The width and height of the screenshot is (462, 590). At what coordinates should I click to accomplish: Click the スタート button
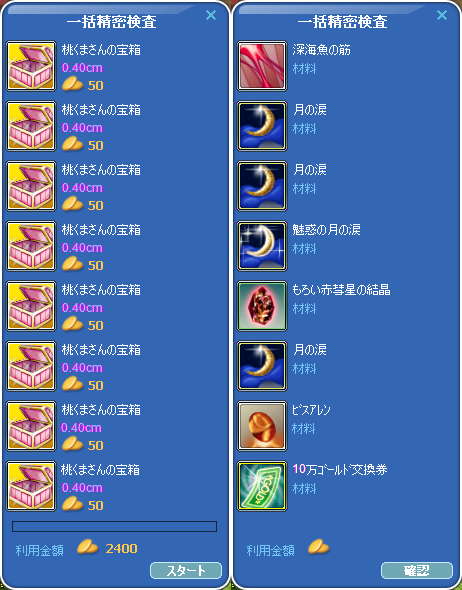coord(186,571)
